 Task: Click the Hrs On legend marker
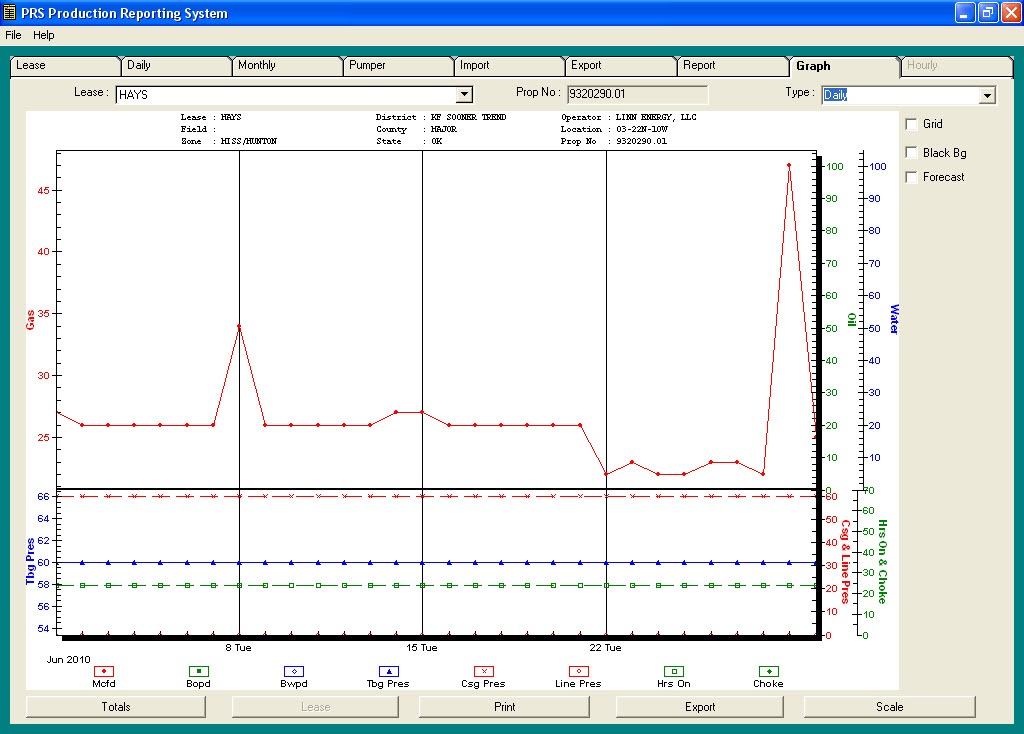click(673, 672)
